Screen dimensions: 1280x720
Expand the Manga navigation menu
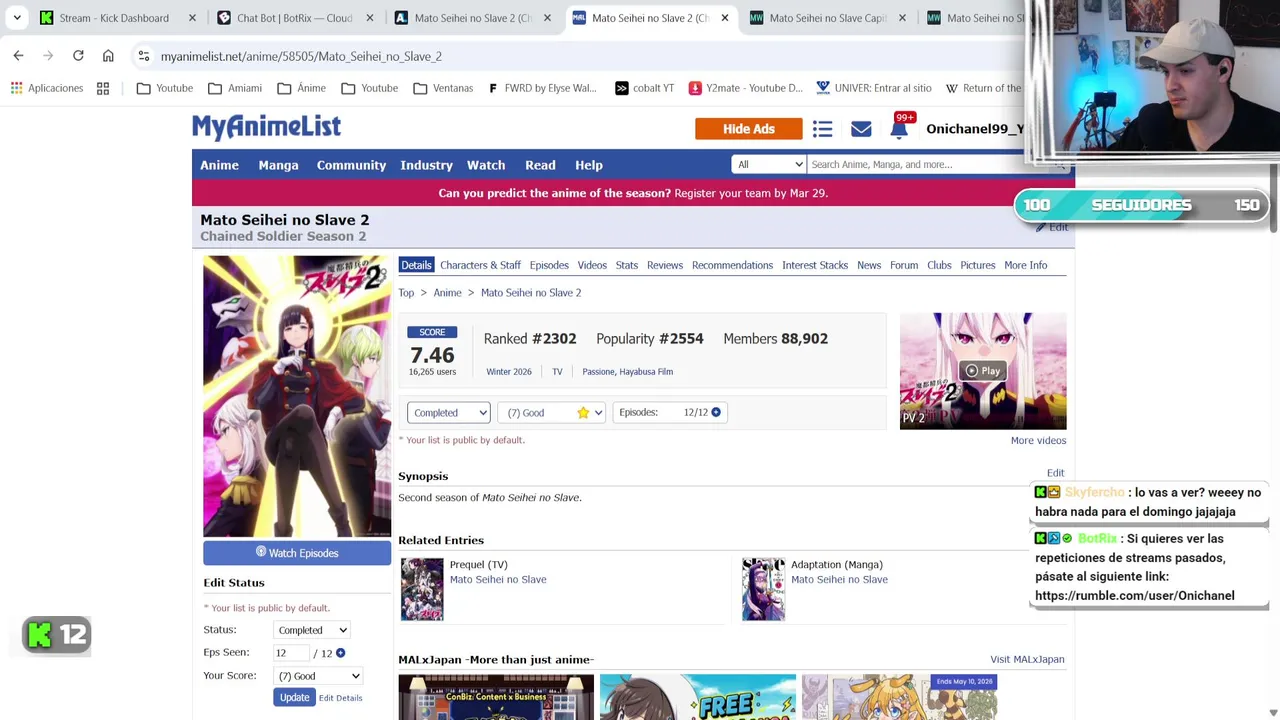[x=278, y=165]
